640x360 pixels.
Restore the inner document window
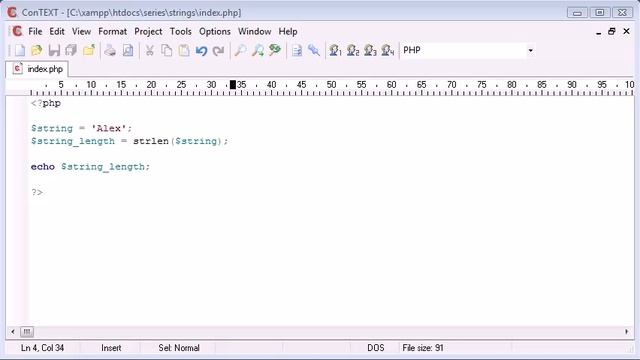click(x=611, y=31)
